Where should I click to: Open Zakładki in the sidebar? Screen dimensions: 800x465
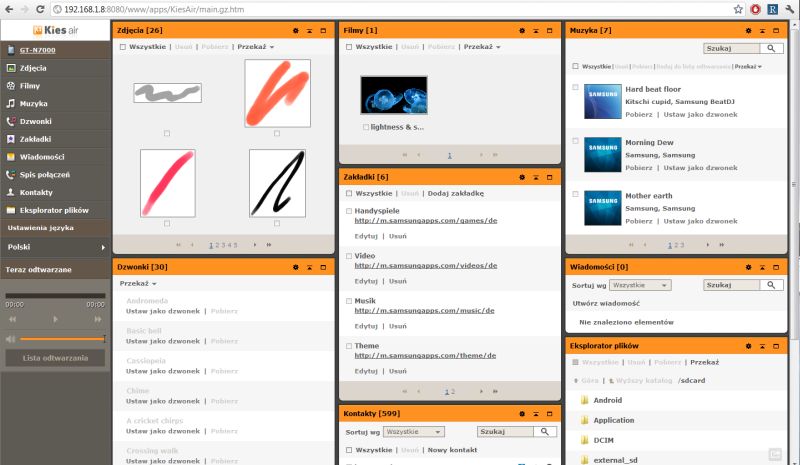click(x=35, y=139)
